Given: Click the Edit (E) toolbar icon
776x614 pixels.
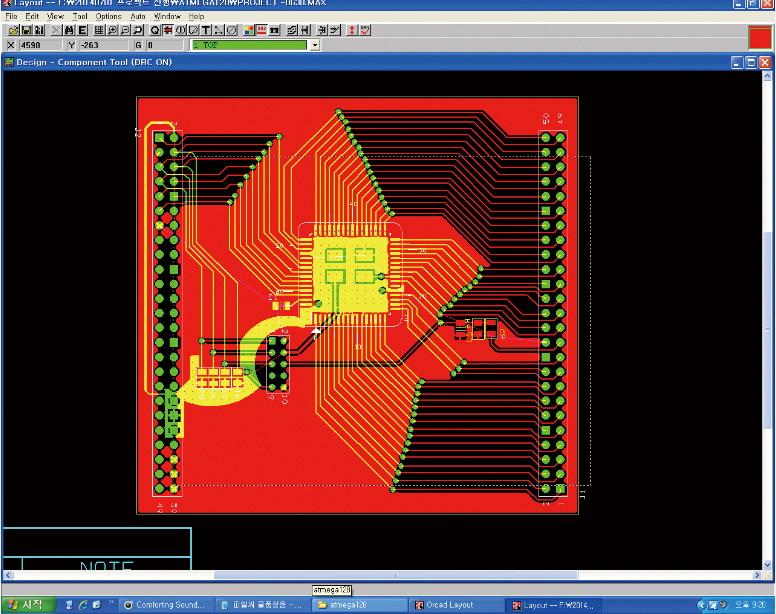Looking at the screenshot, I should (82, 30).
